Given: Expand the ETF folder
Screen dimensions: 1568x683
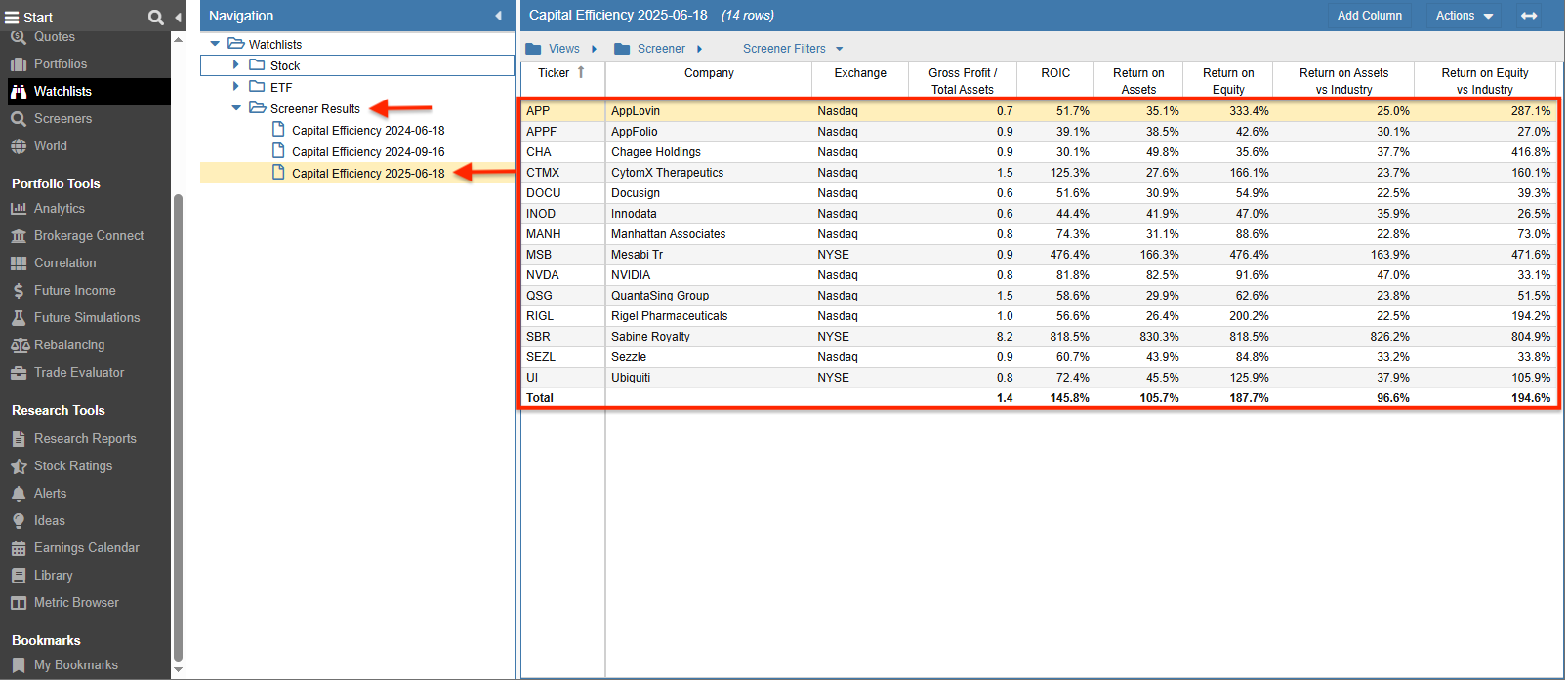Looking at the screenshot, I should (236, 87).
